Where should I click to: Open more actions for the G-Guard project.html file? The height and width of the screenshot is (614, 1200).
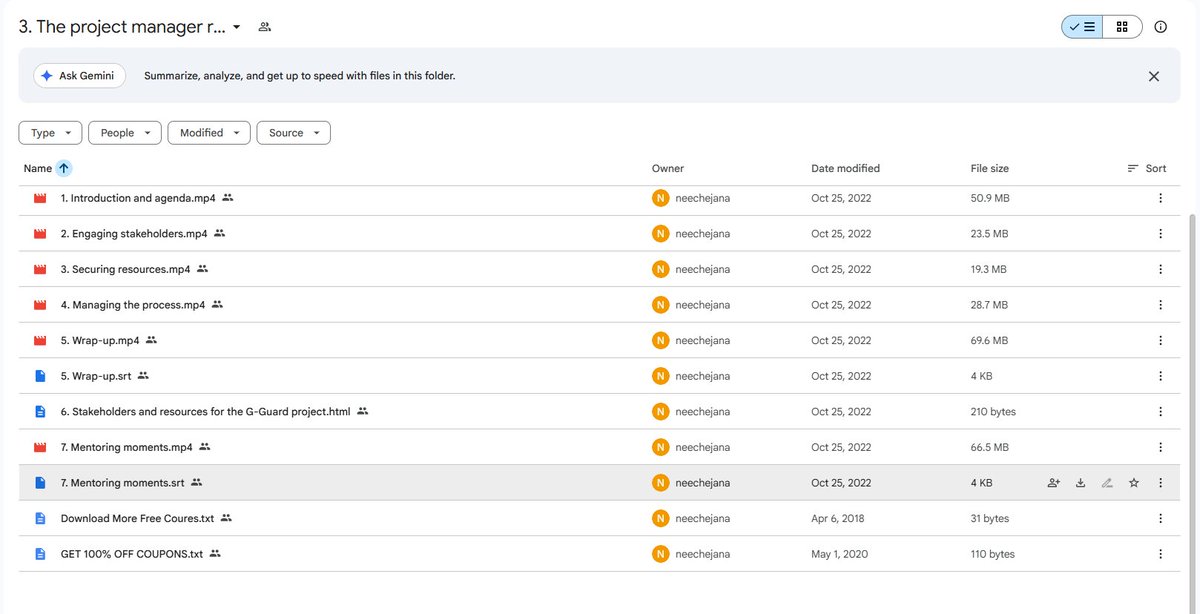coord(1160,412)
